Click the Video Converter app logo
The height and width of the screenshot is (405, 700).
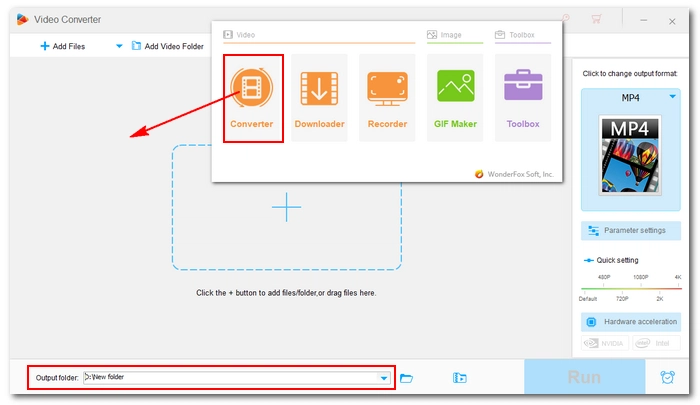(x=22, y=19)
